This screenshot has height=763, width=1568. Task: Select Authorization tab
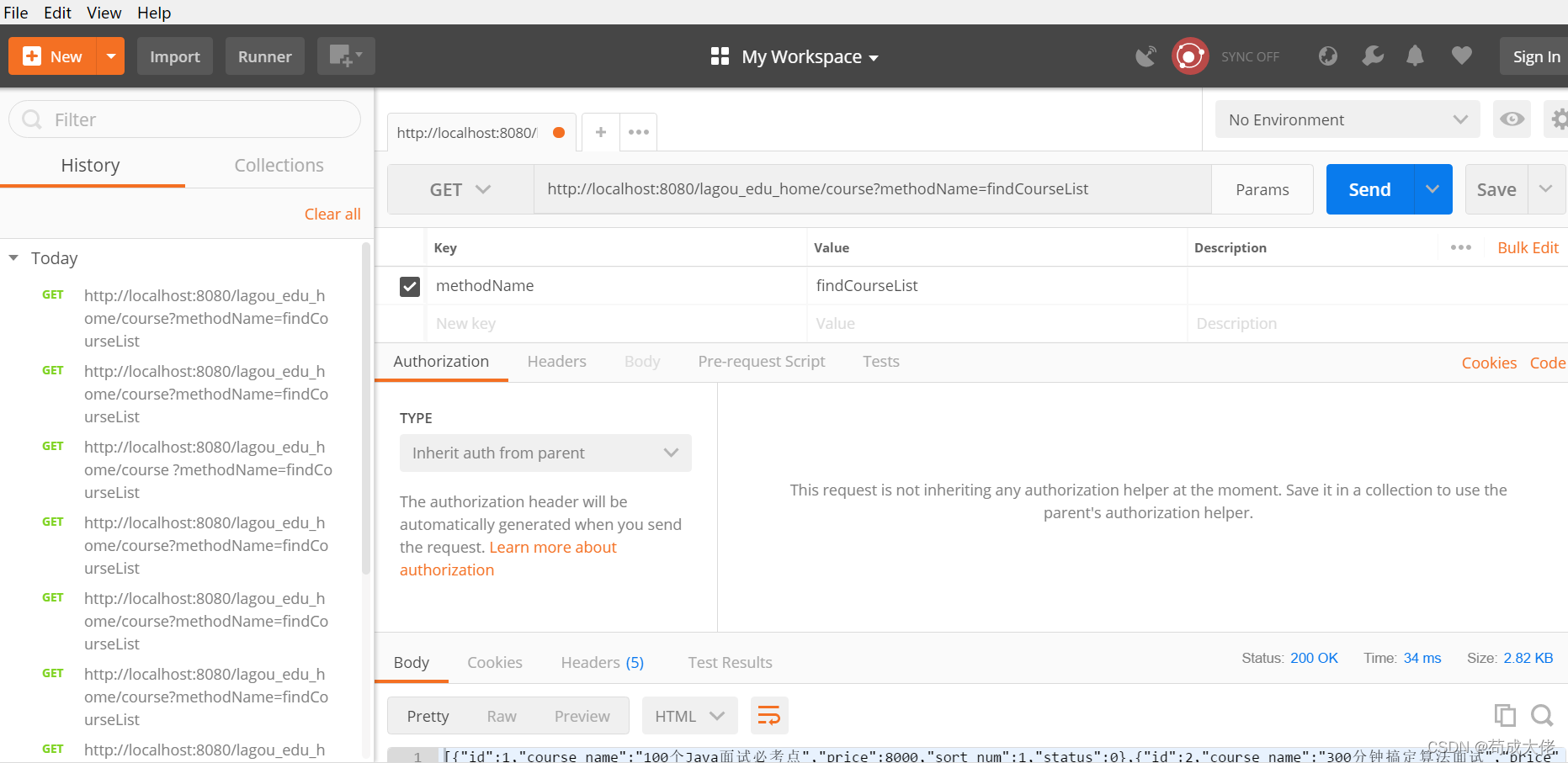tap(441, 362)
